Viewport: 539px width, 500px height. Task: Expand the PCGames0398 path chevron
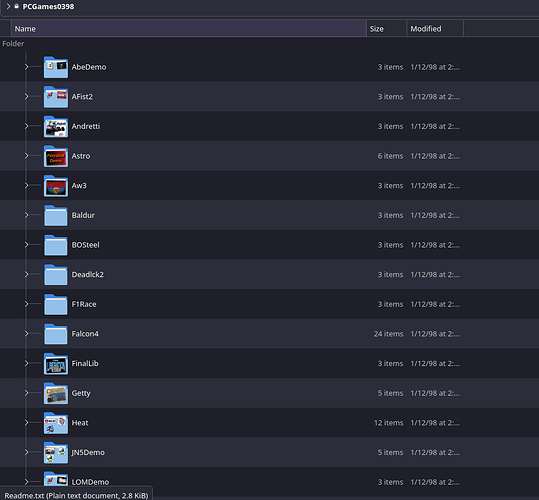[x=8, y=6]
